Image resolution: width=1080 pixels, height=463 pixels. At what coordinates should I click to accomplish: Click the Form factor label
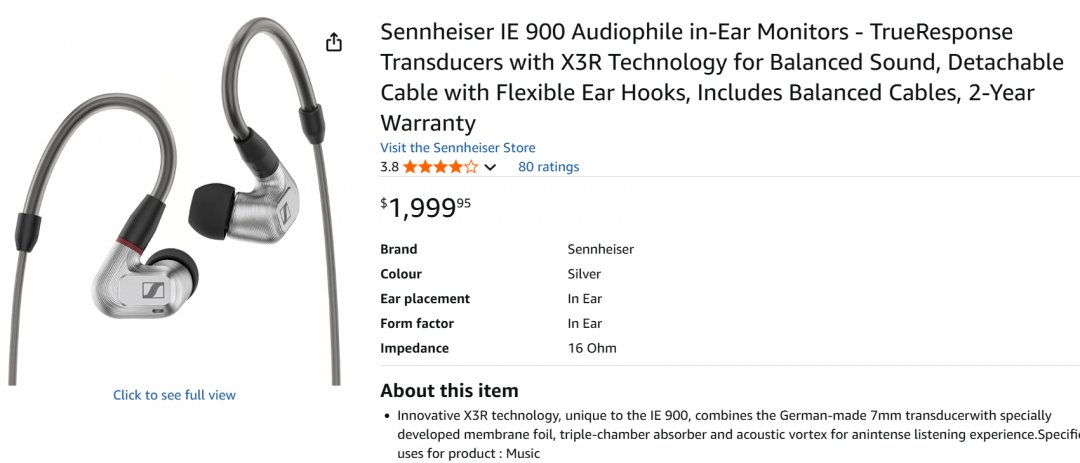[416, 324]
